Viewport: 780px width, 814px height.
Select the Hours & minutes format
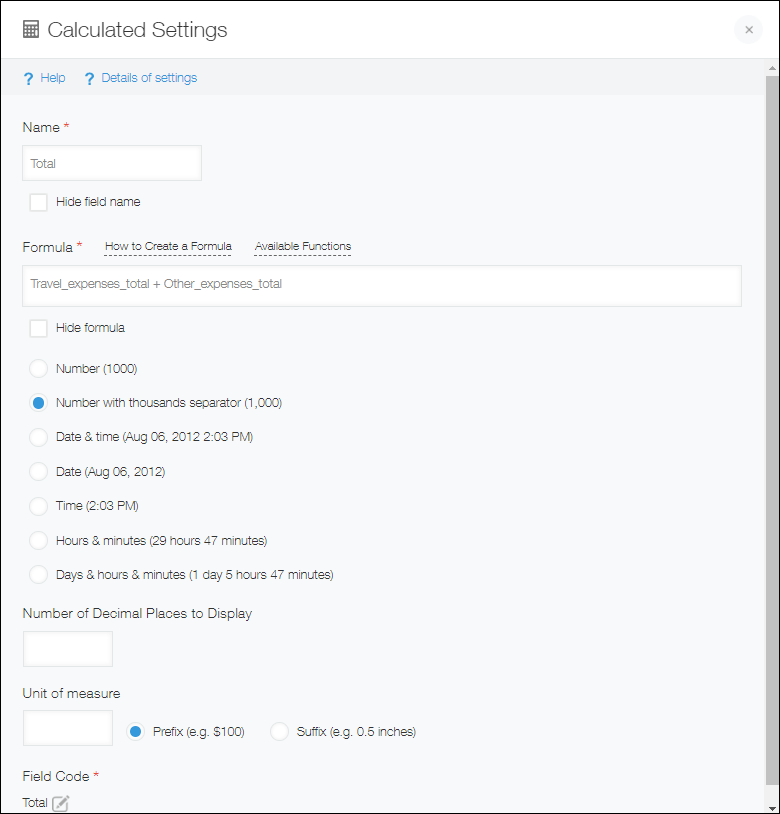click(x=38, y=539)
